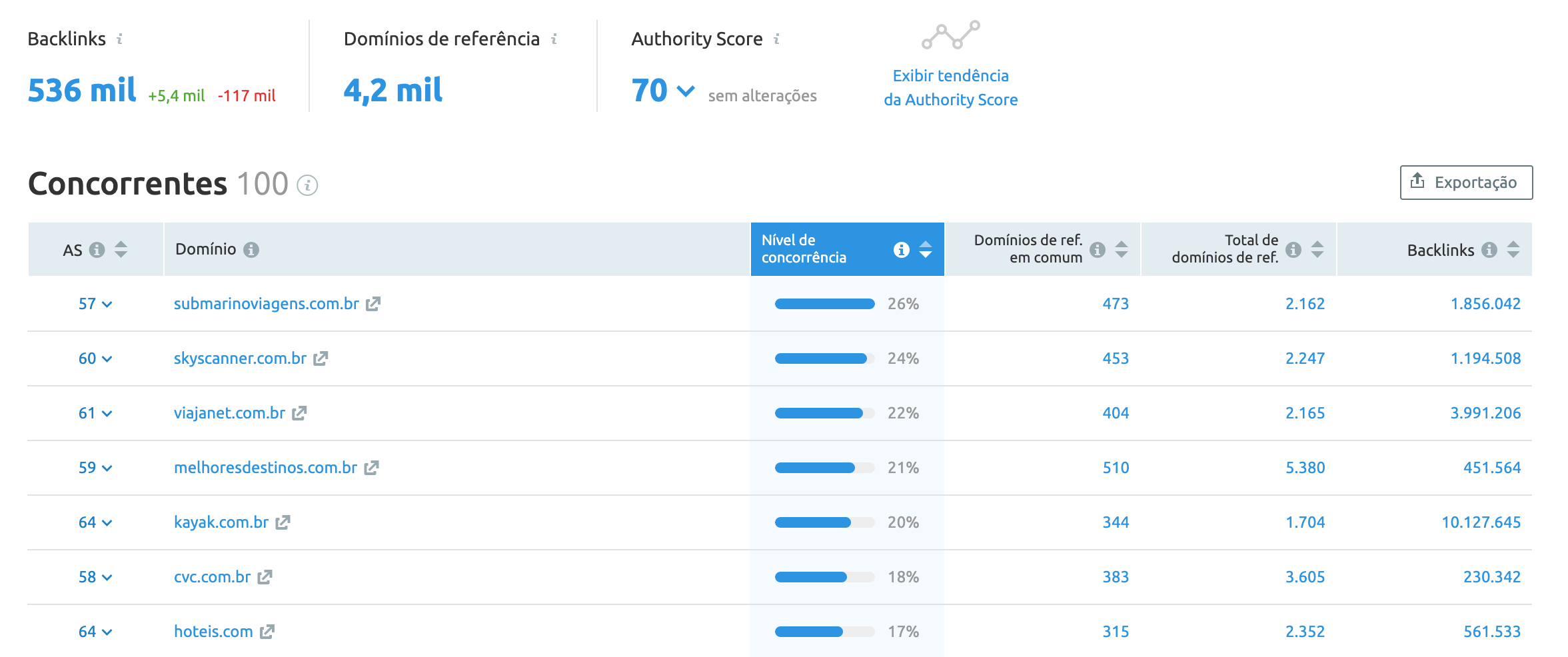Open skyscanner.com.br domain link

(x=240, y=358)
